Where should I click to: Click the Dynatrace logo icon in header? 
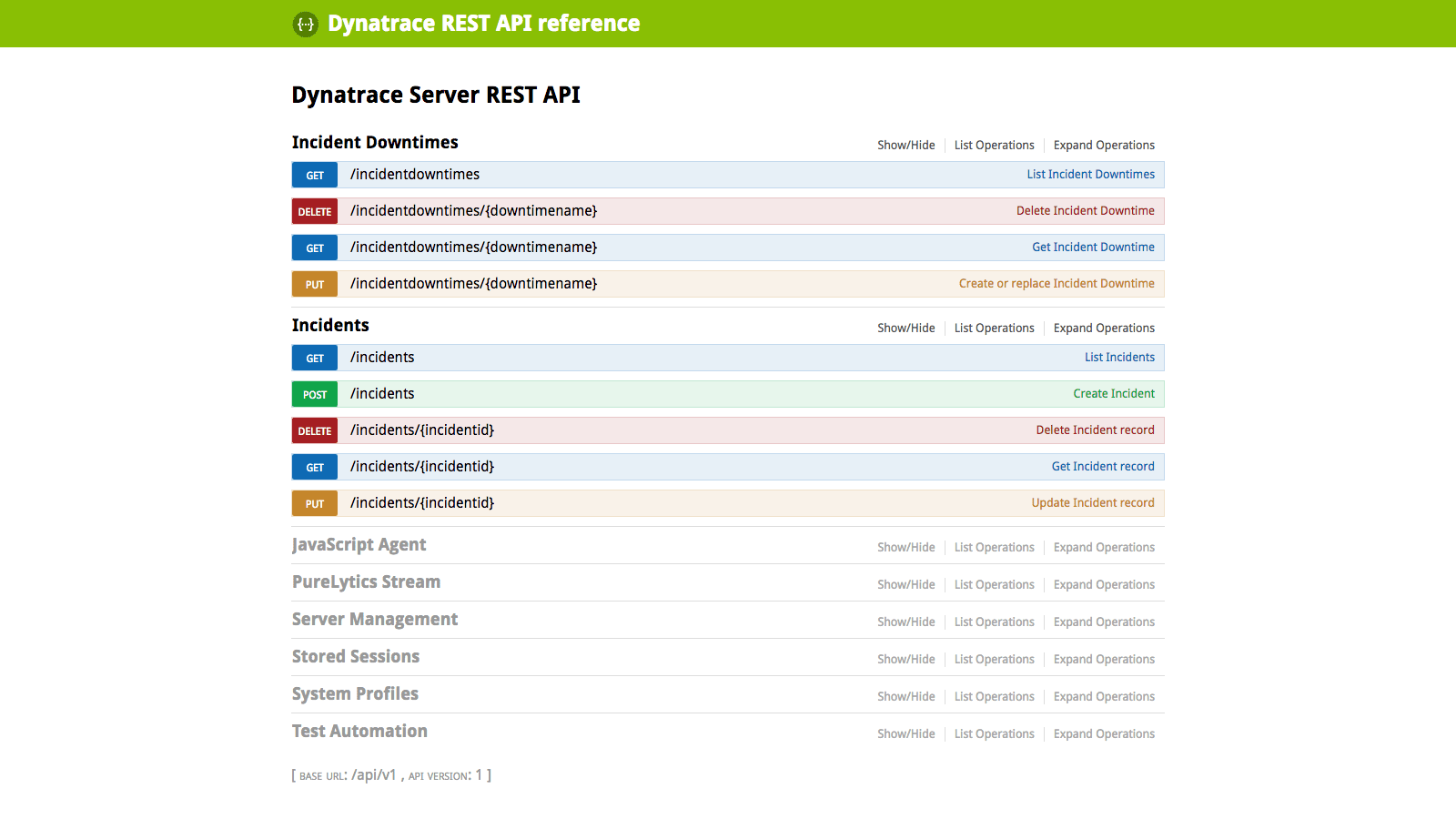pos(305,25)
